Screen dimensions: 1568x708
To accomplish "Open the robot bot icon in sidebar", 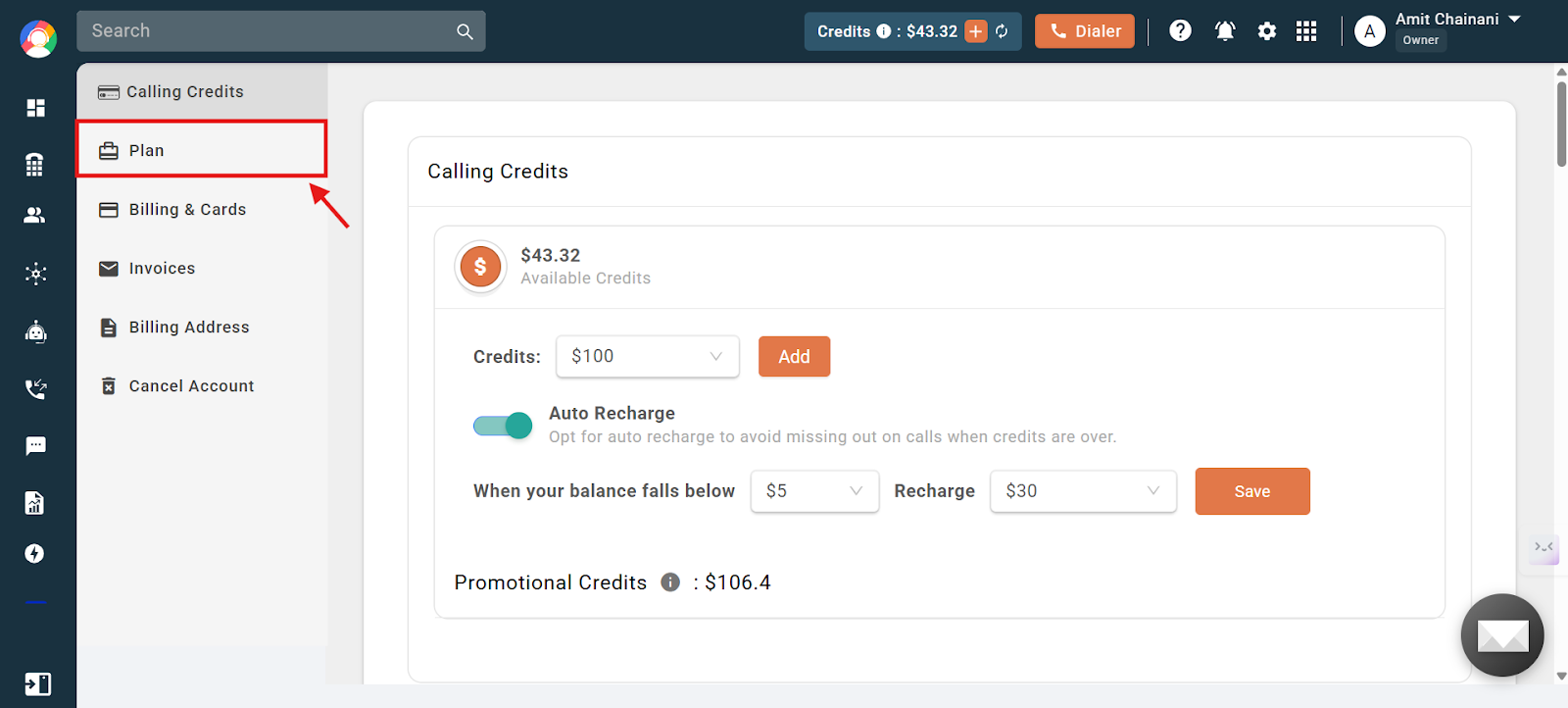I will coord(35,332).
